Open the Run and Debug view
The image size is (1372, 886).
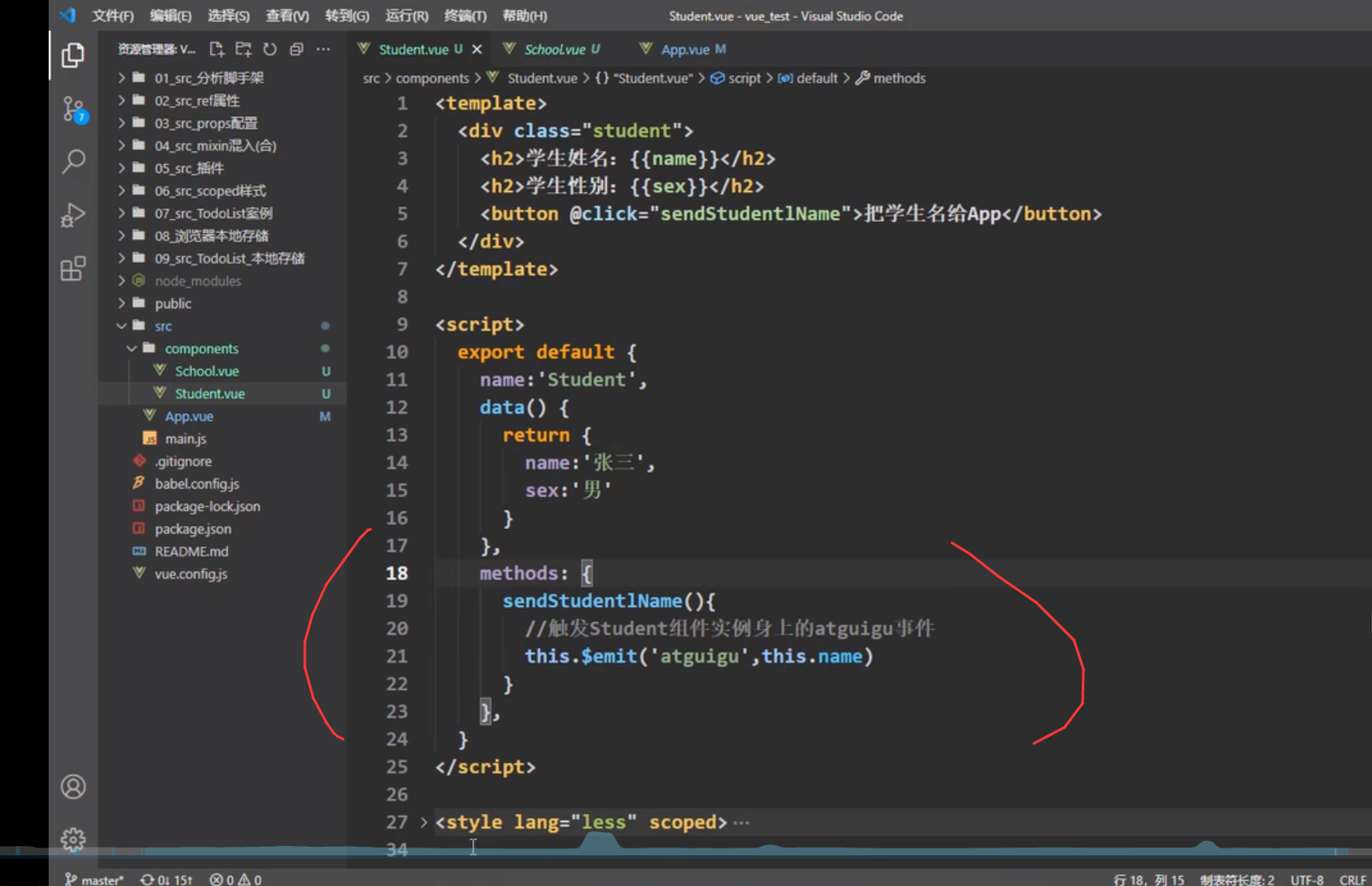[x=73, y=214]
